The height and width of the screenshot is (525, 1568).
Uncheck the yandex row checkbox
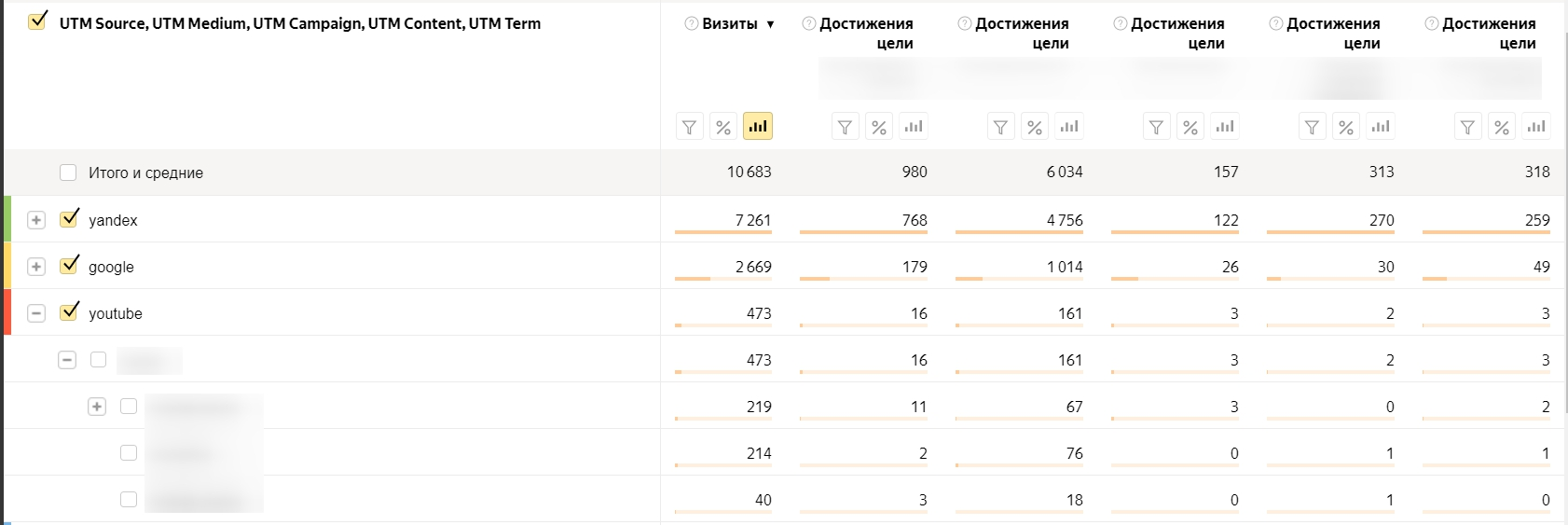pos(68,219)
